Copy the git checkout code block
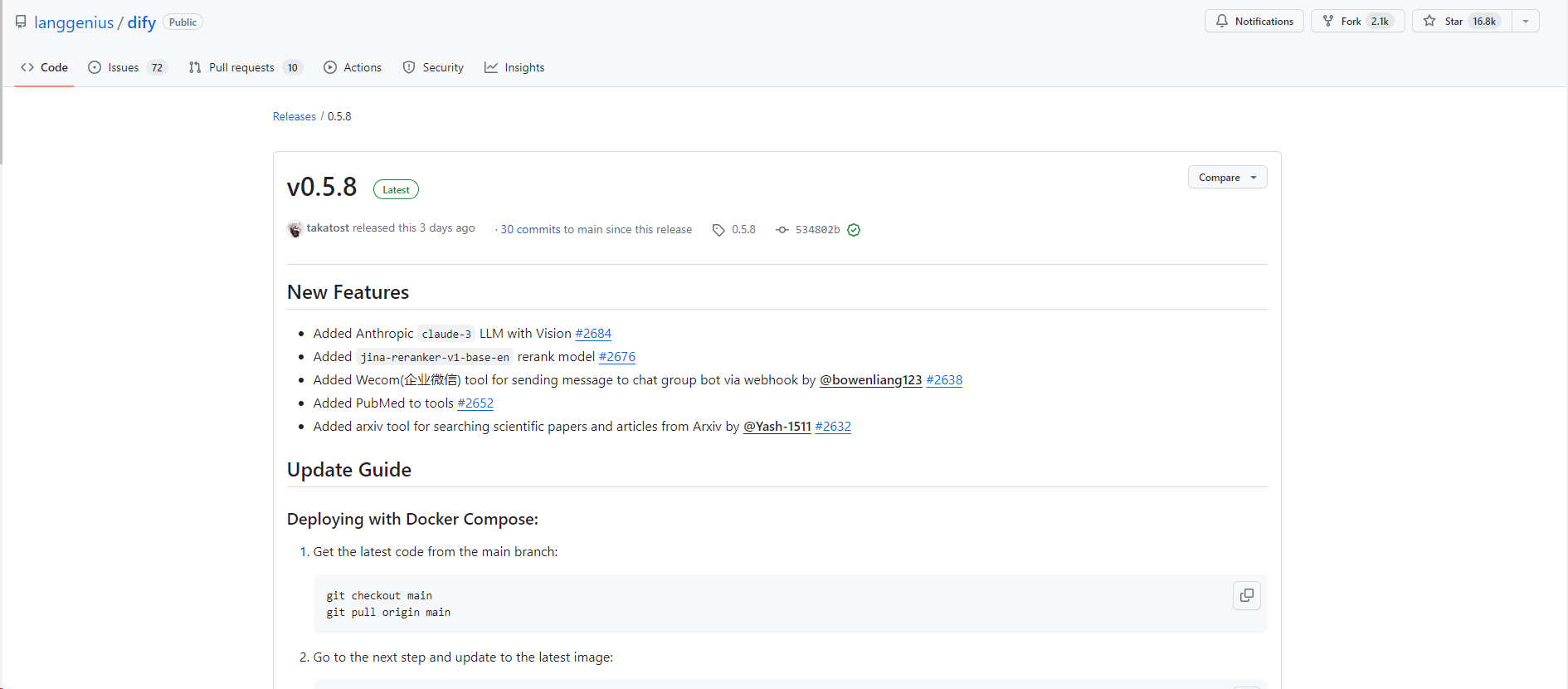Image resolution: width=1568 pixels, height=689 pixels. (x=1246, y=595)
